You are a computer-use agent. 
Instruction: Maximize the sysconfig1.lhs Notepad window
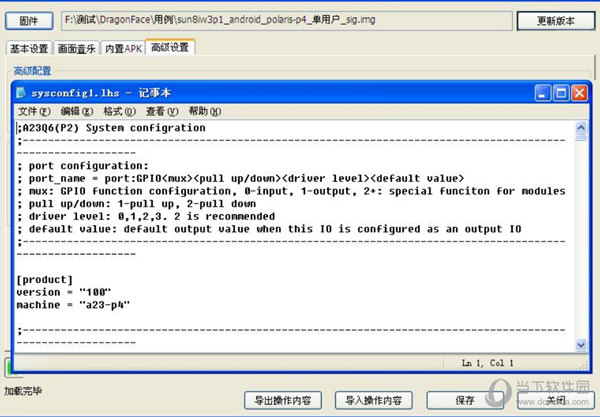click(561, 93)
